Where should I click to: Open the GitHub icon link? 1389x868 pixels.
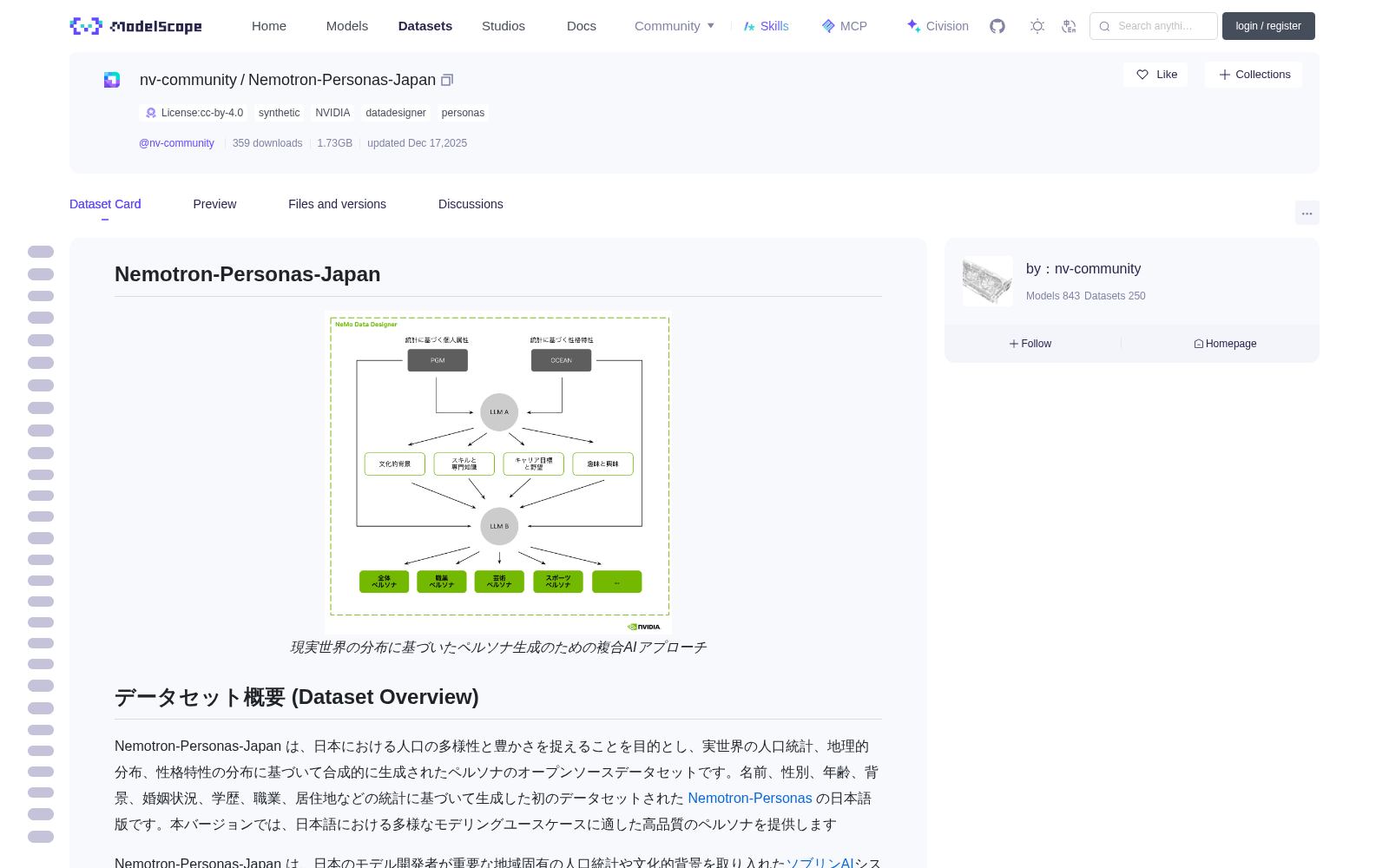997,26
